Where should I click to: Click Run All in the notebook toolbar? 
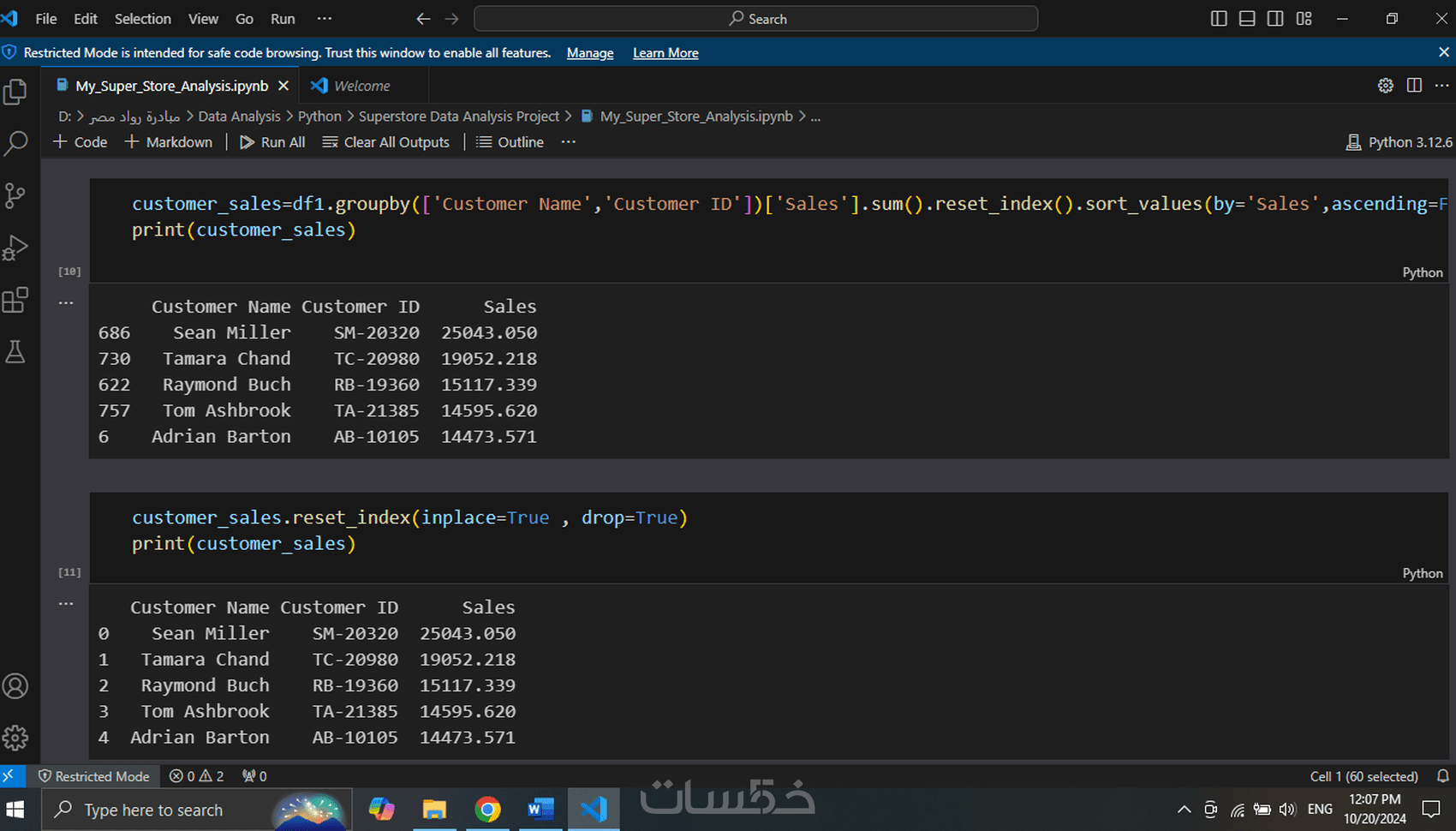272,141
